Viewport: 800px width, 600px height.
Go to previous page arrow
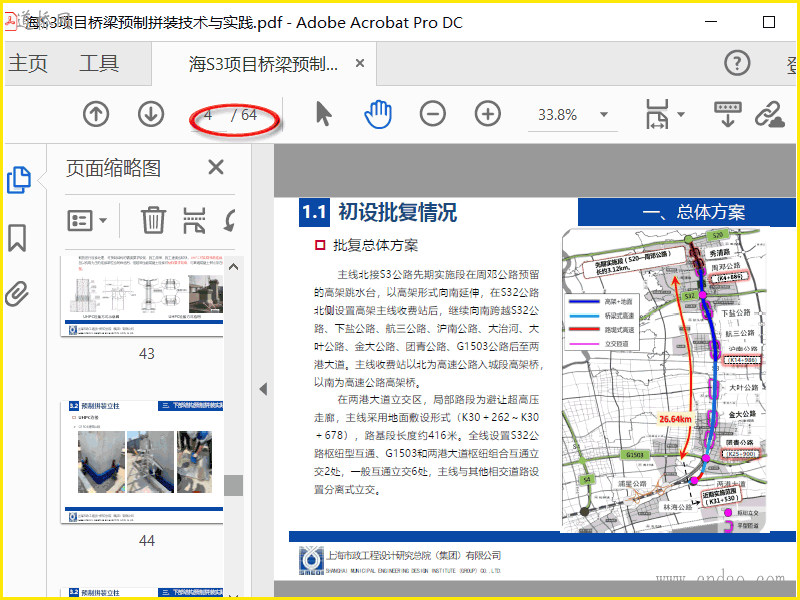96,114
